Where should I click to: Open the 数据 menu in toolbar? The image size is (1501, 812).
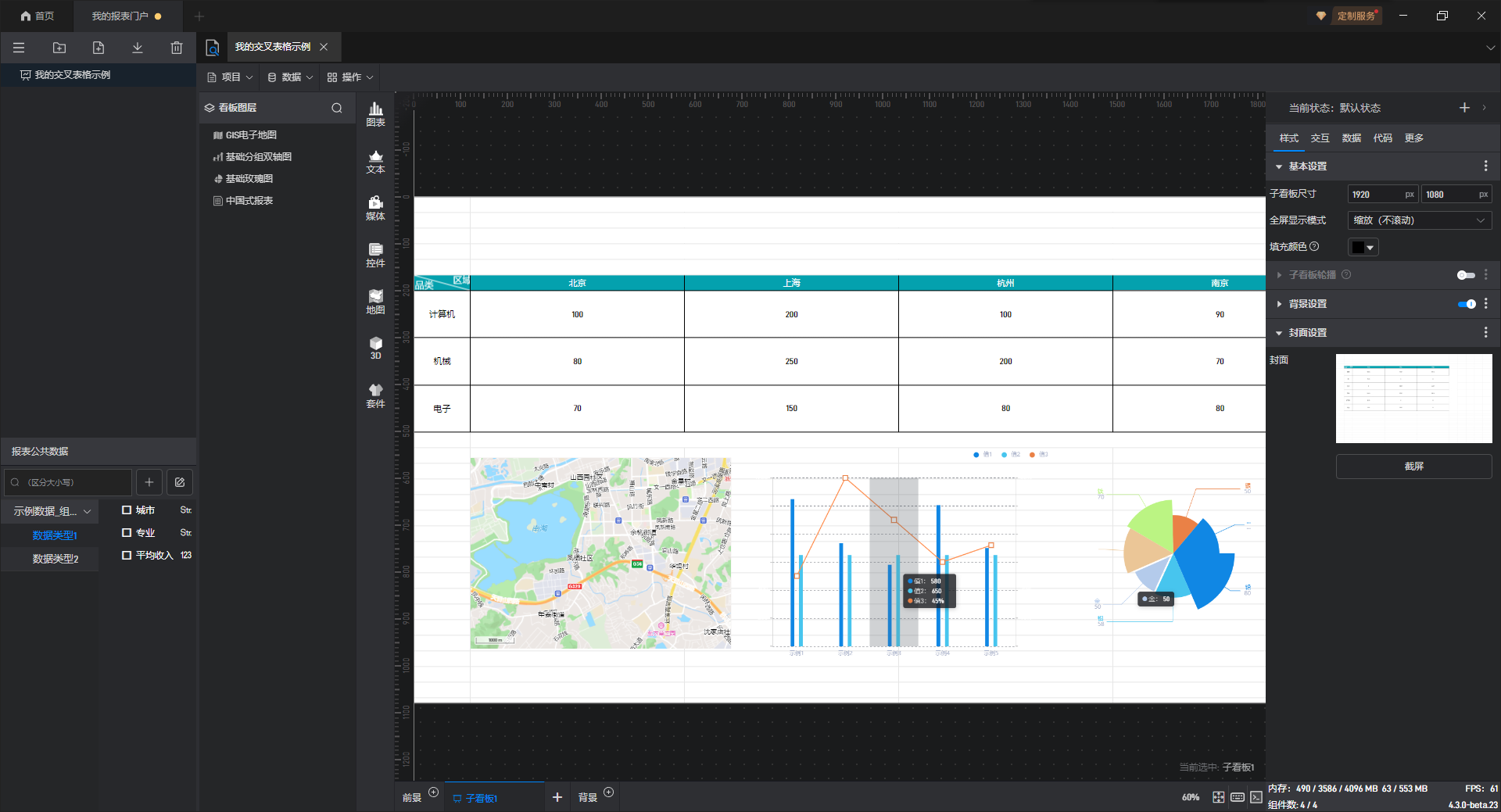(290, 77)
